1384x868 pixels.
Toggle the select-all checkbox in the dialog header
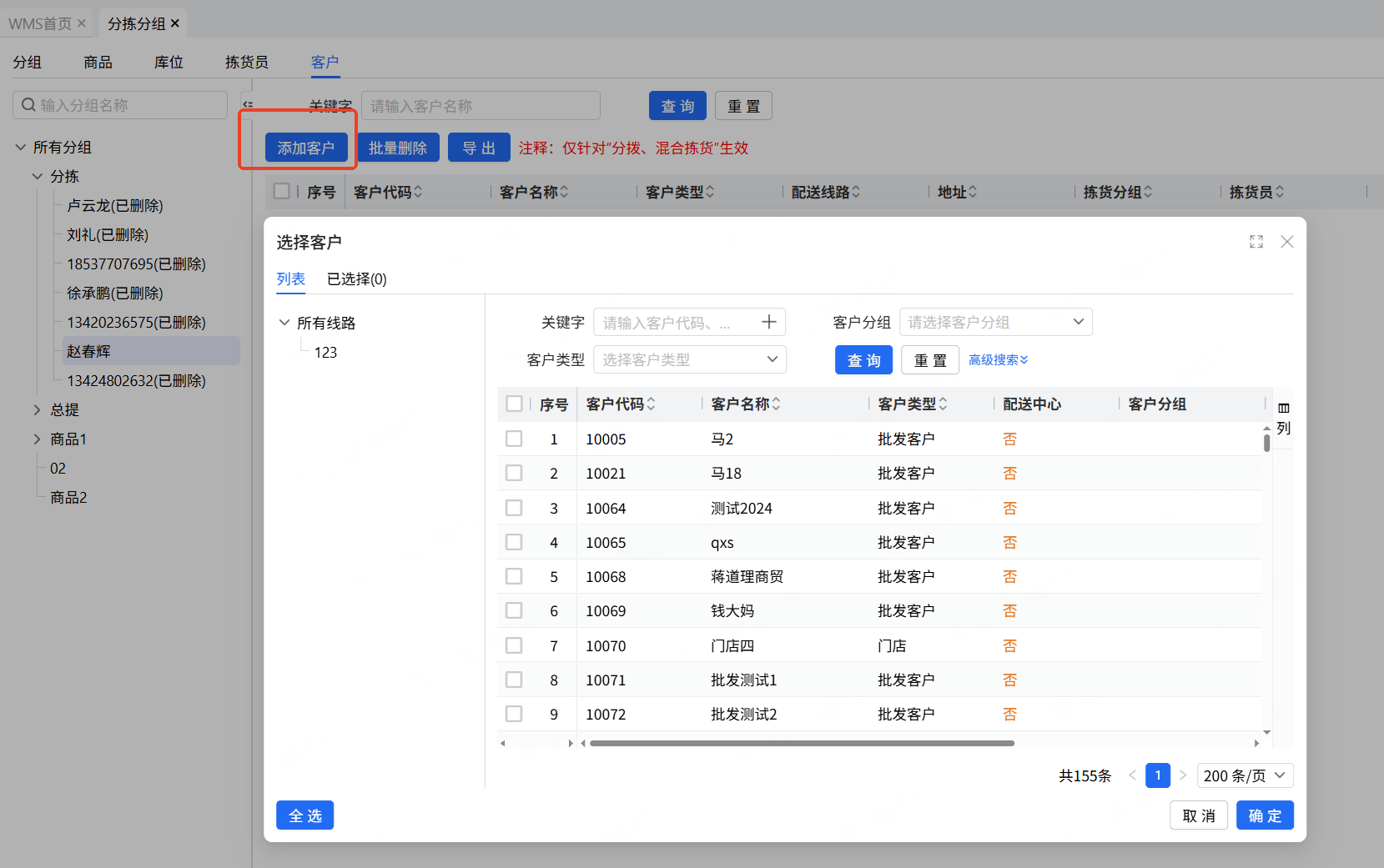point(514,404)
